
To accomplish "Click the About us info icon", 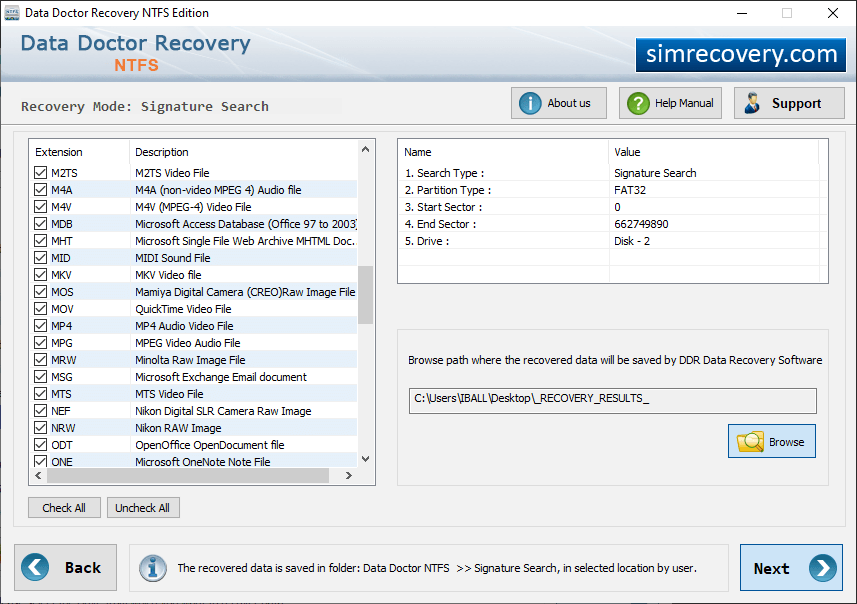I will click(530, 103).
